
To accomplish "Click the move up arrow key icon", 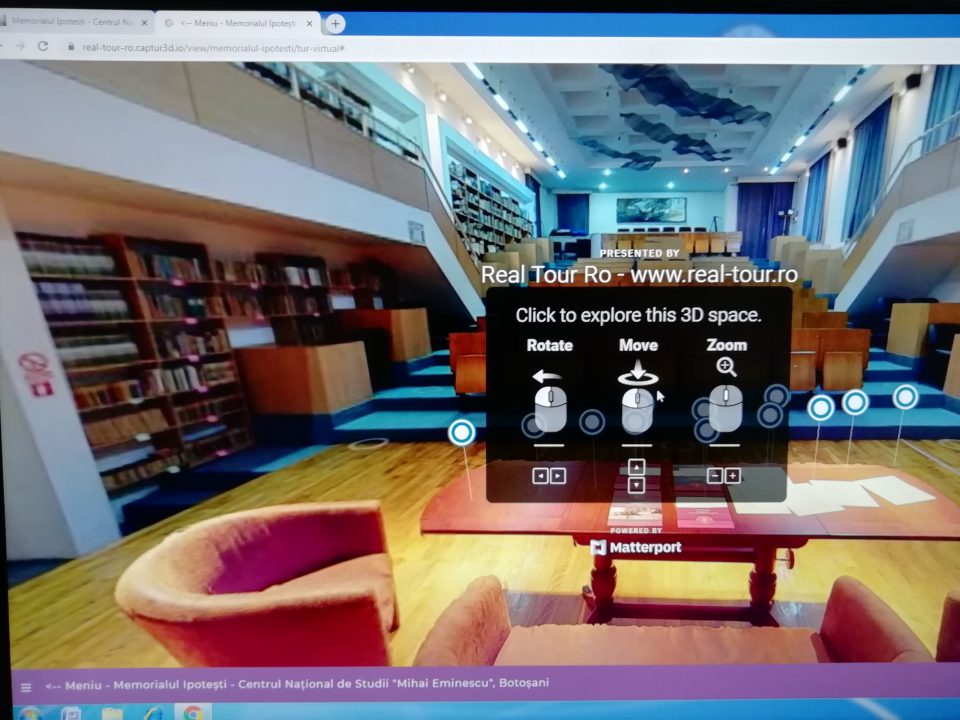I will click(637, 467).
